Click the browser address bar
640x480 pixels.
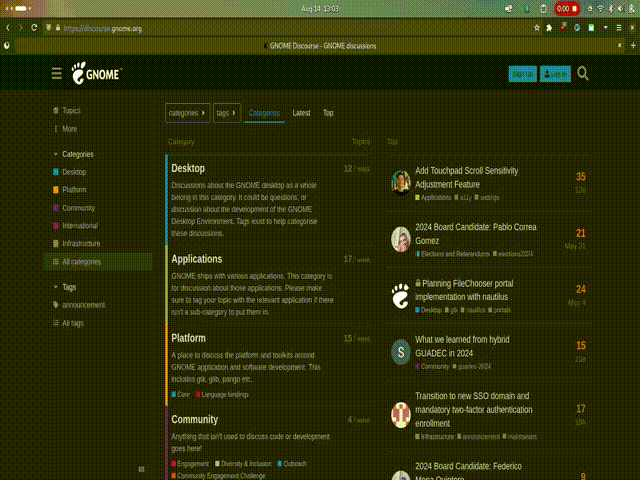coord(286,28)
